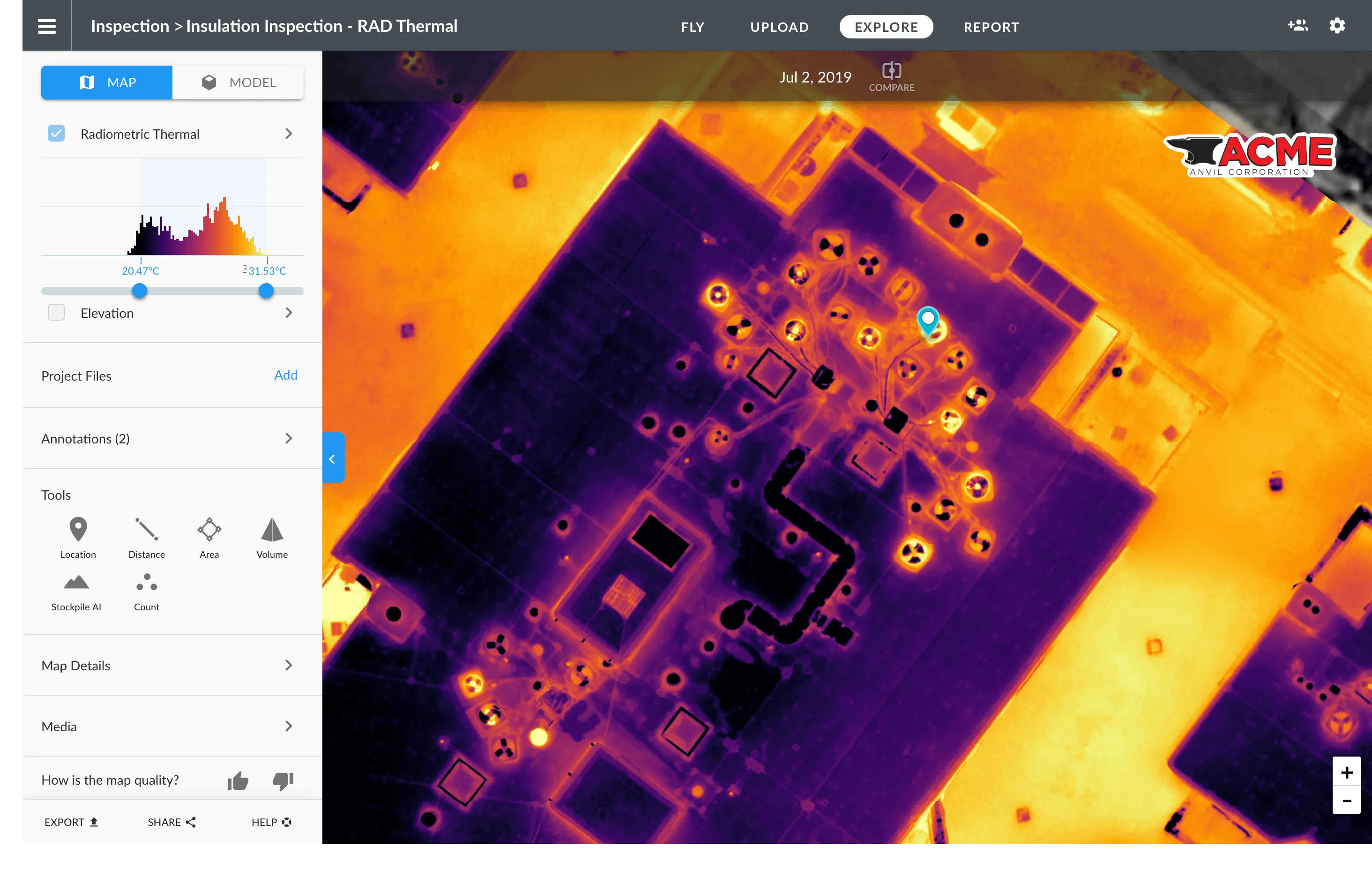
Task: Open the UPLOAD tab
Action: click(x=779, y=27)
